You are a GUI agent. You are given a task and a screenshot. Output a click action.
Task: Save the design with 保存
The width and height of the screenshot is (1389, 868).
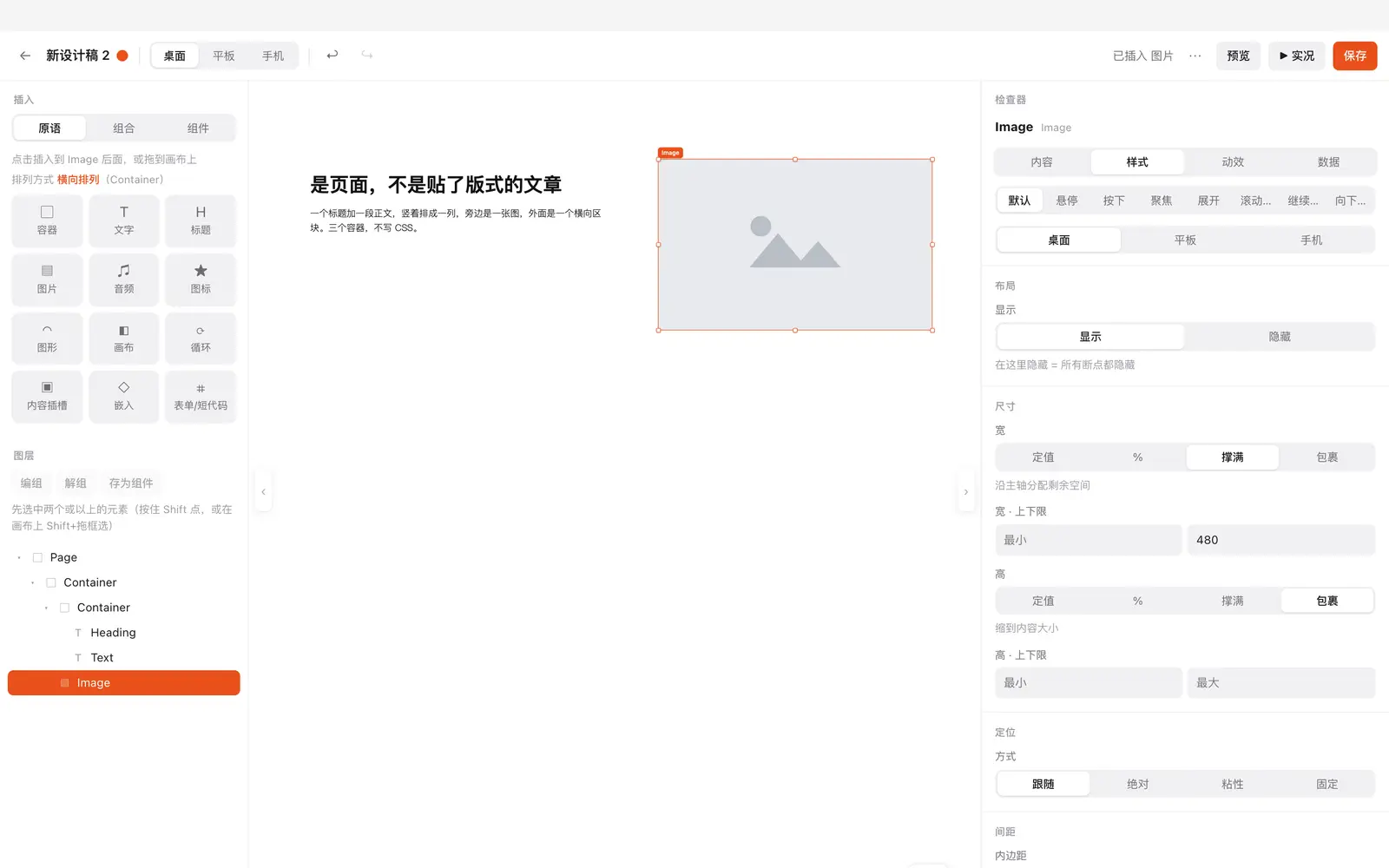[x=1355, y=56]
